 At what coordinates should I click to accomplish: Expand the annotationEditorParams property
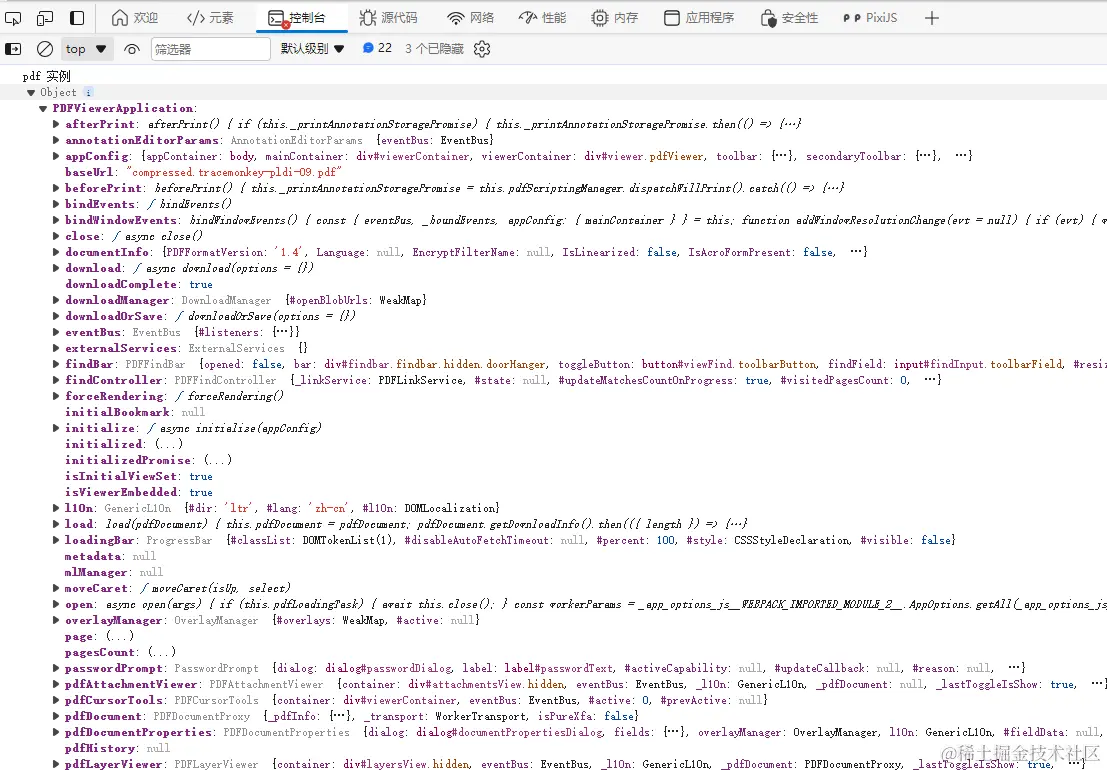click(56, 140)
